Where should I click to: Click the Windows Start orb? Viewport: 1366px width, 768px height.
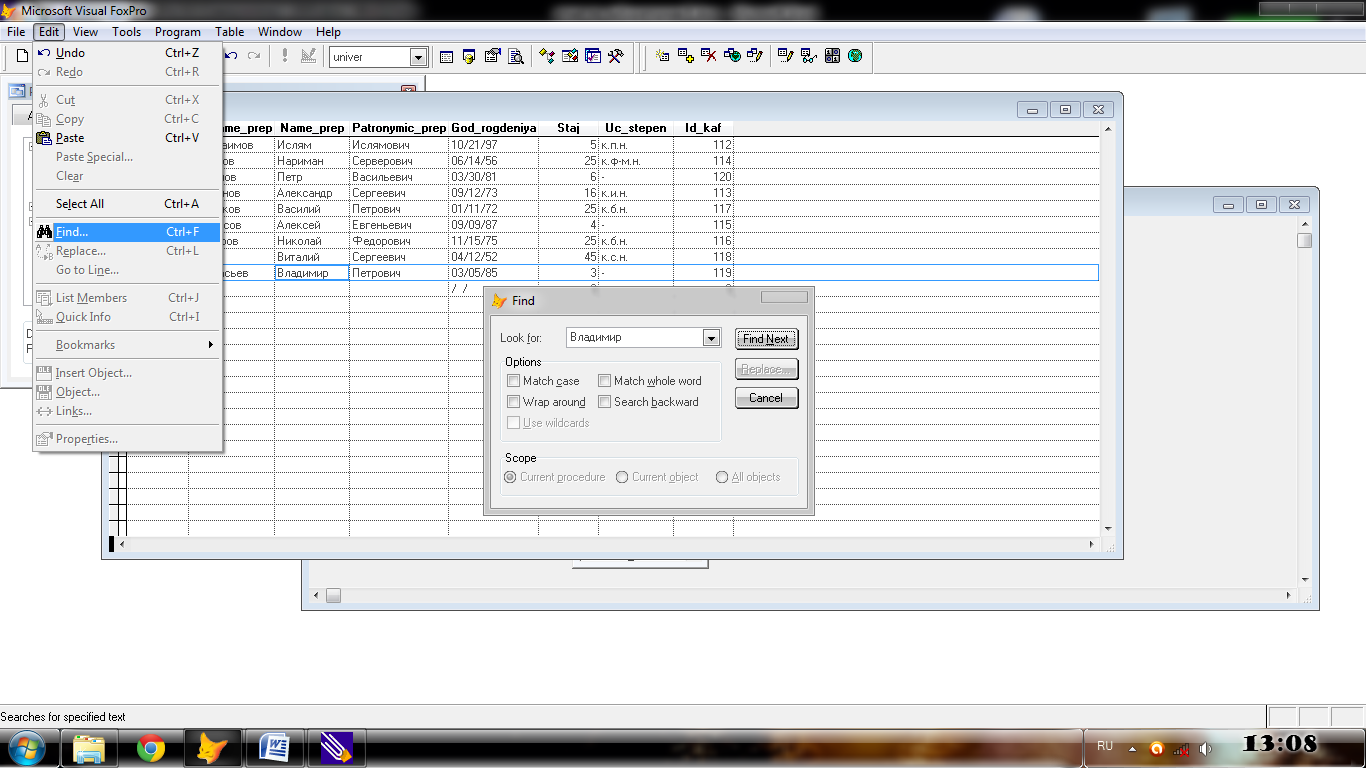tap(26, 747)
